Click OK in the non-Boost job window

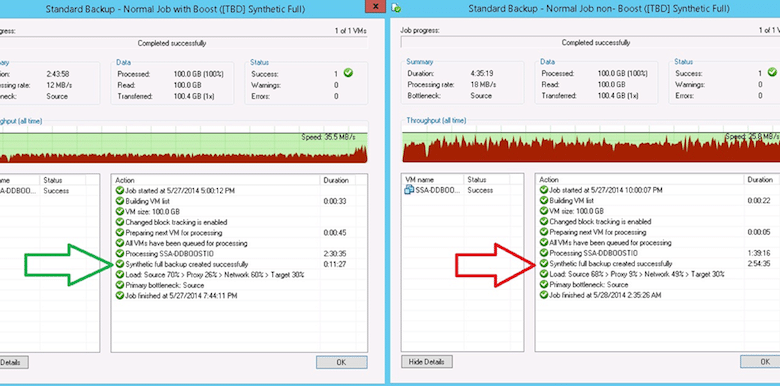click(x=760, y=362)
